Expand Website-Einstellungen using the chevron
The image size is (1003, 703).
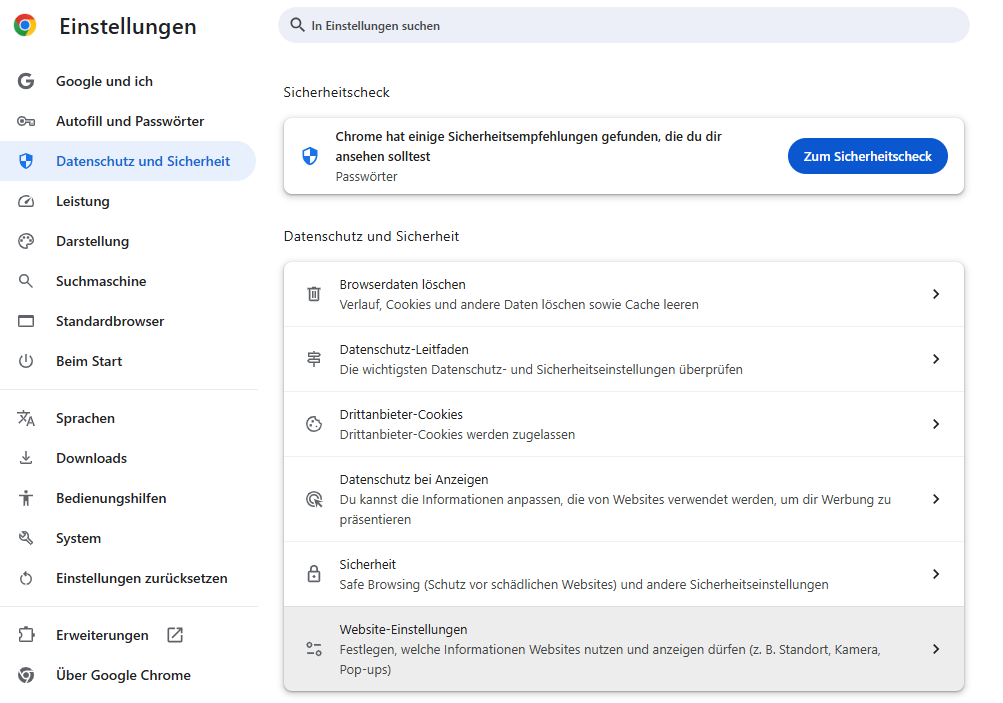(936, 649)
